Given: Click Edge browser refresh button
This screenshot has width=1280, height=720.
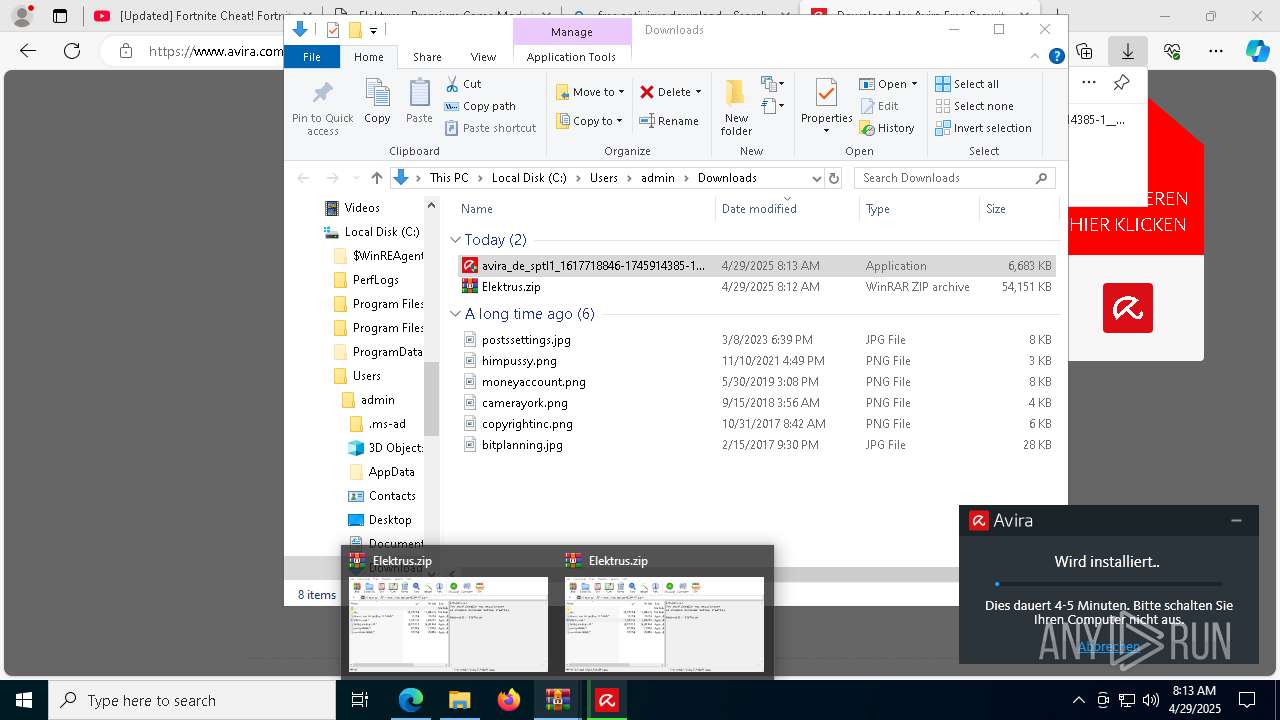Looking at the screenshot, I should (x=72, y=51).
